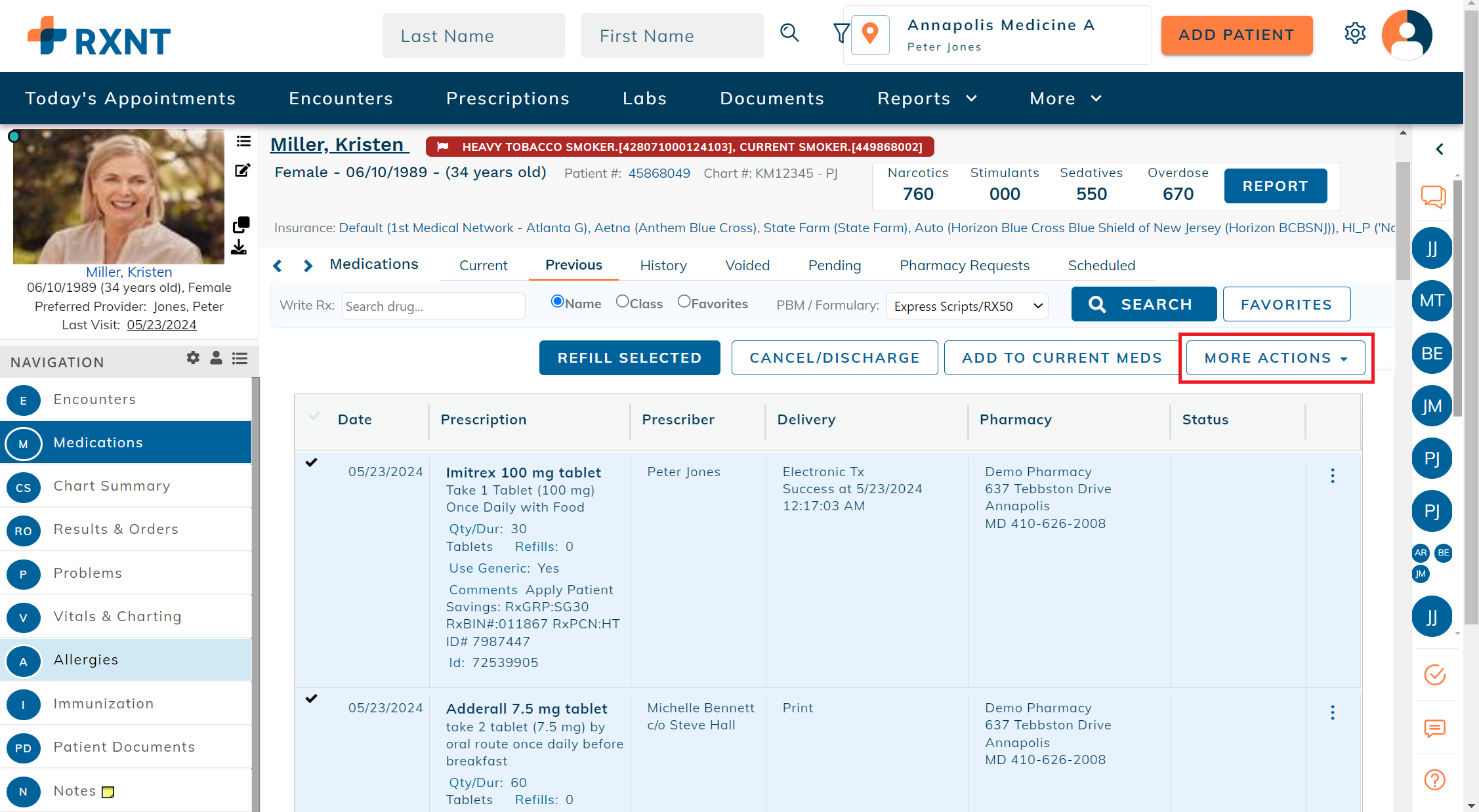Collapse the right sidebar chevron
This screenshot has height=812, width=1479.
[x=1440, y=149]
